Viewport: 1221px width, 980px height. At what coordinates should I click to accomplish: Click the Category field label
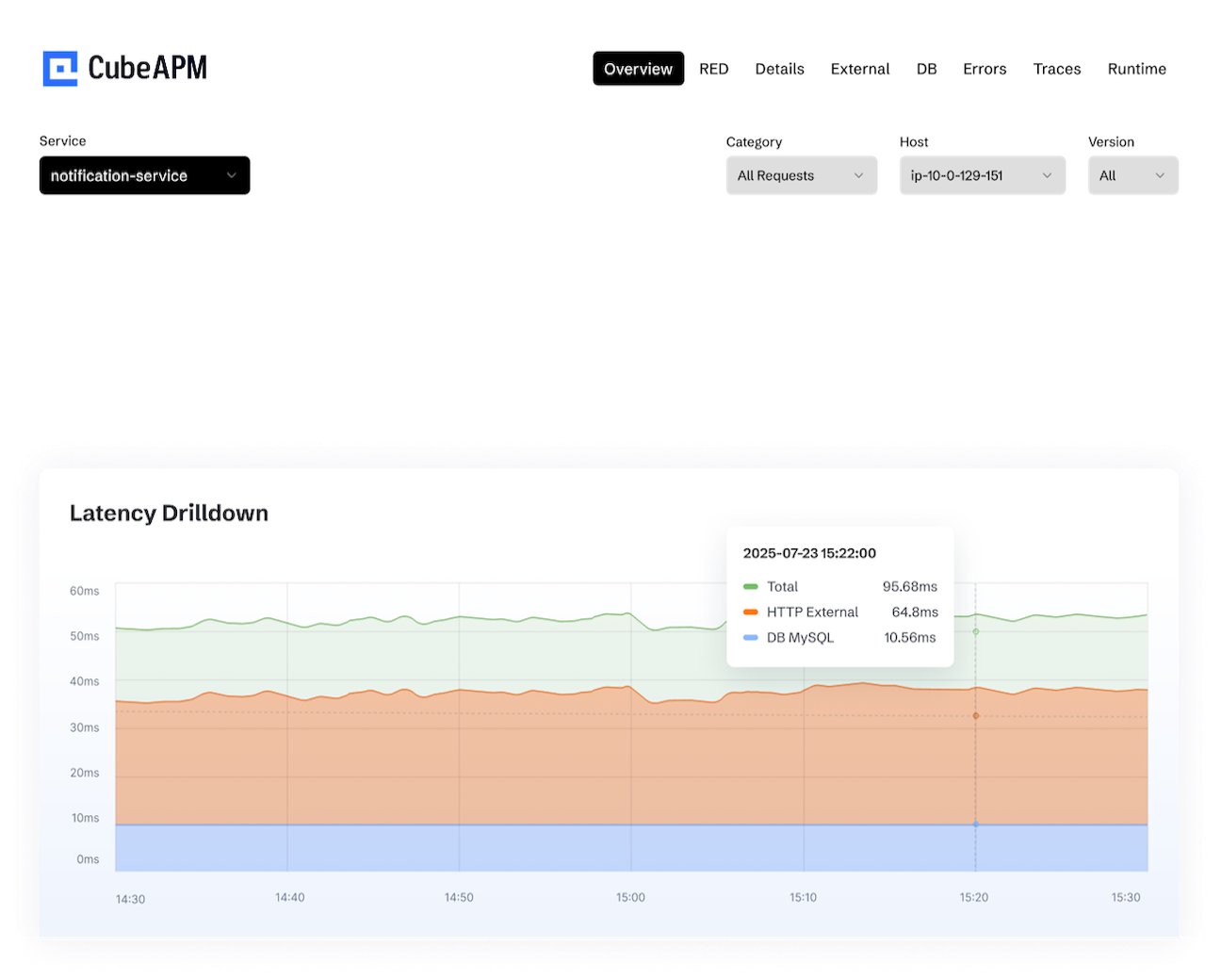click(754, 142)
